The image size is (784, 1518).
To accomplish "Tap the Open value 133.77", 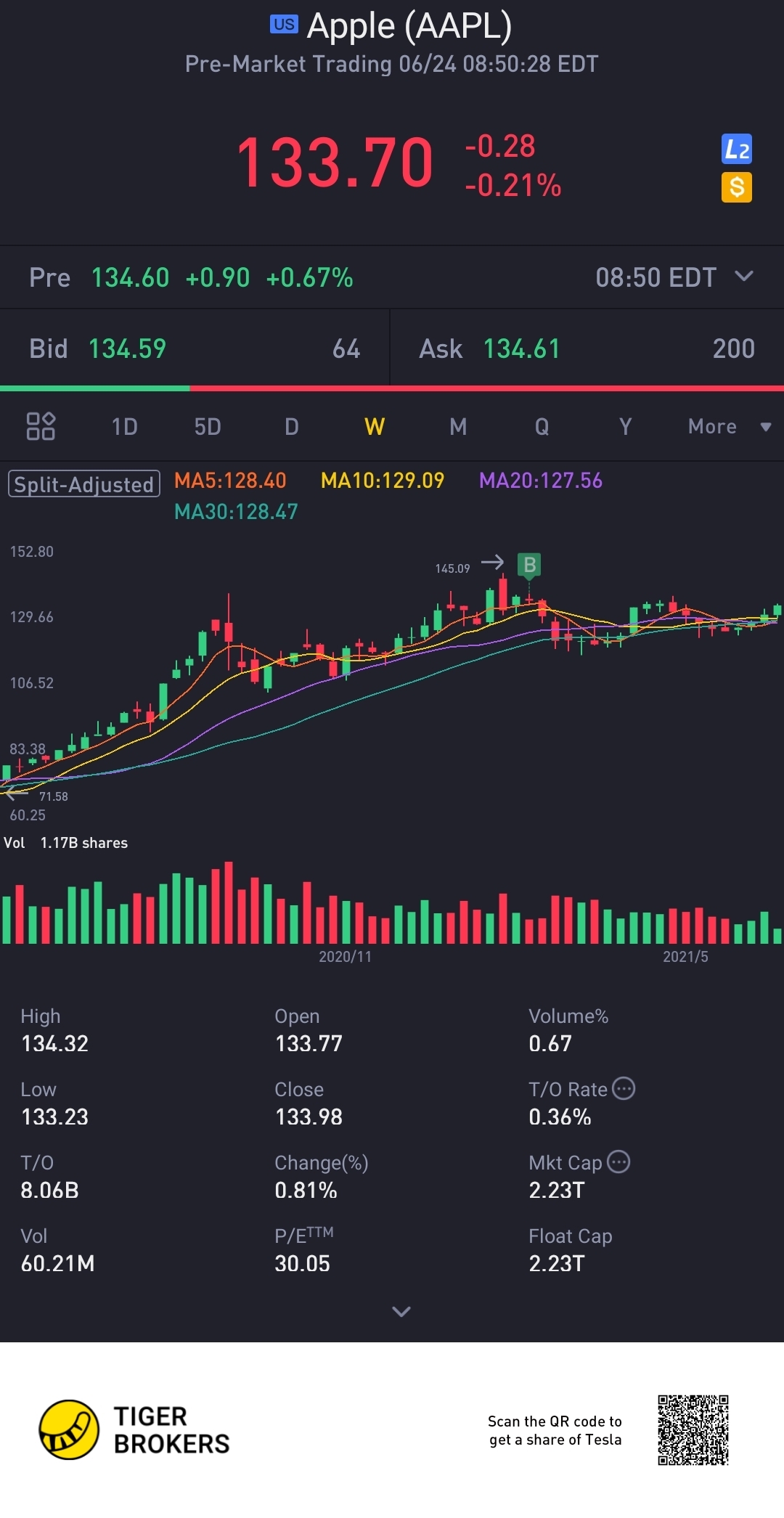I will [309, 1043].
